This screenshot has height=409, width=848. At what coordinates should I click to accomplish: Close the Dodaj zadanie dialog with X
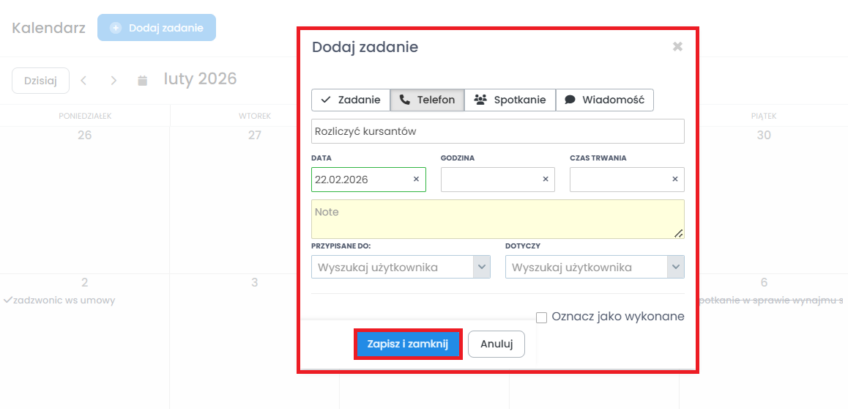tap(677, 47)
